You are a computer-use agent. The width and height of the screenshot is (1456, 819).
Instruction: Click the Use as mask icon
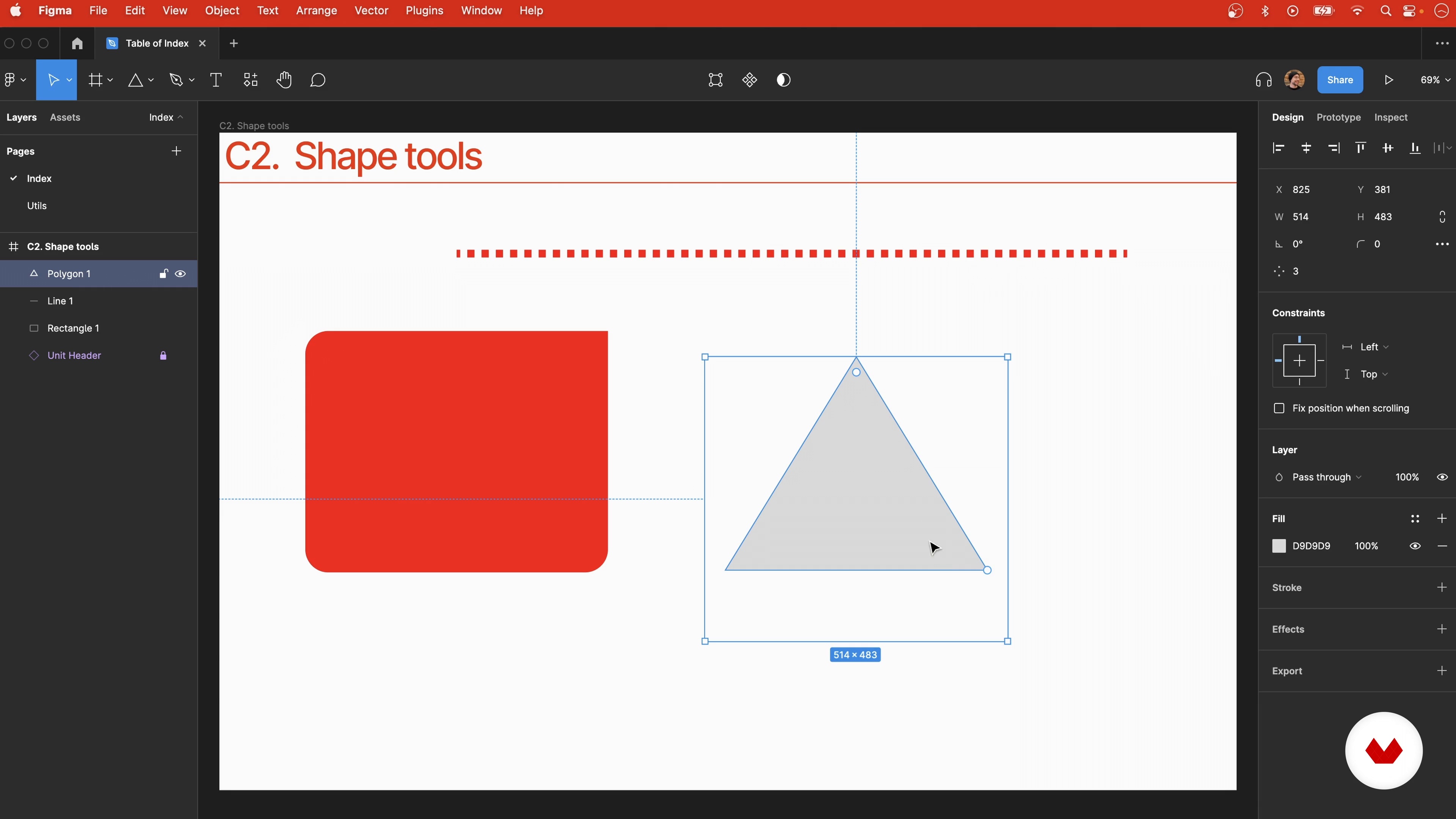(x=783, y=80)
